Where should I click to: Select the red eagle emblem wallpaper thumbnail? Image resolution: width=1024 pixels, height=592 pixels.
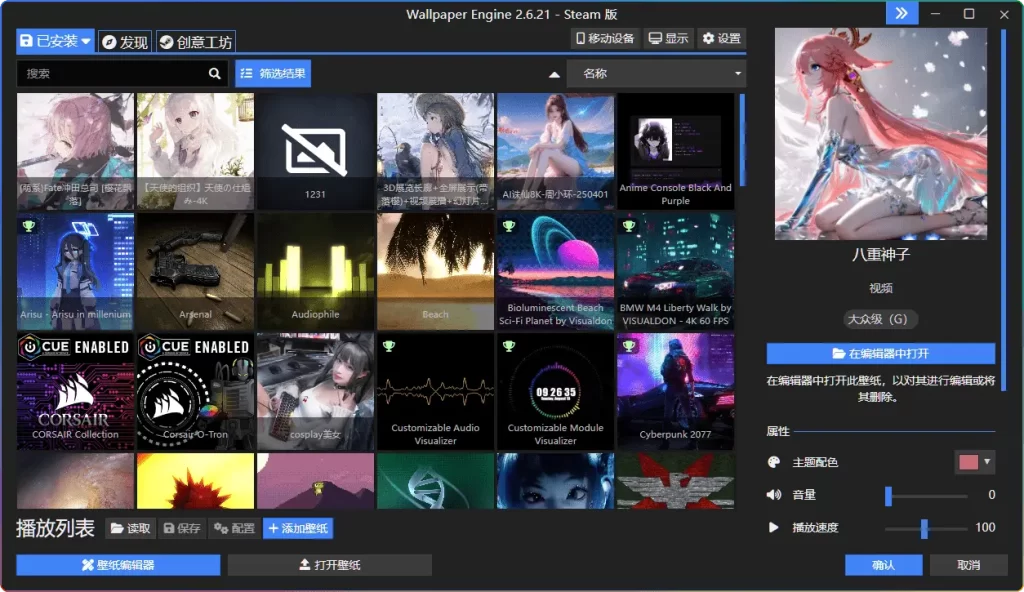[x=675, y=481]
